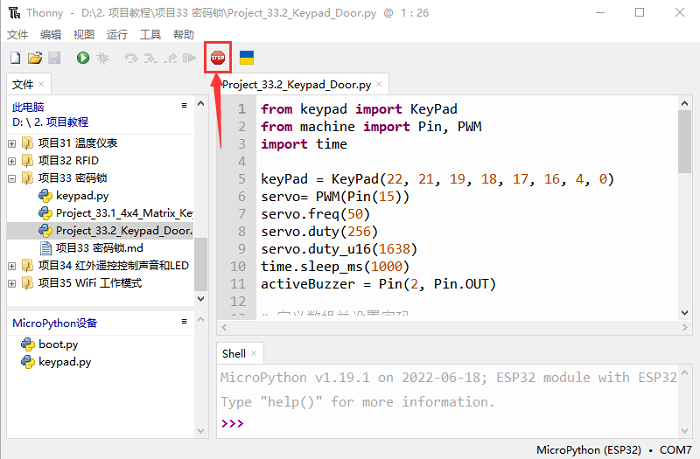
Task: Open the 工具 menu
Action: (x=150, y=34)
